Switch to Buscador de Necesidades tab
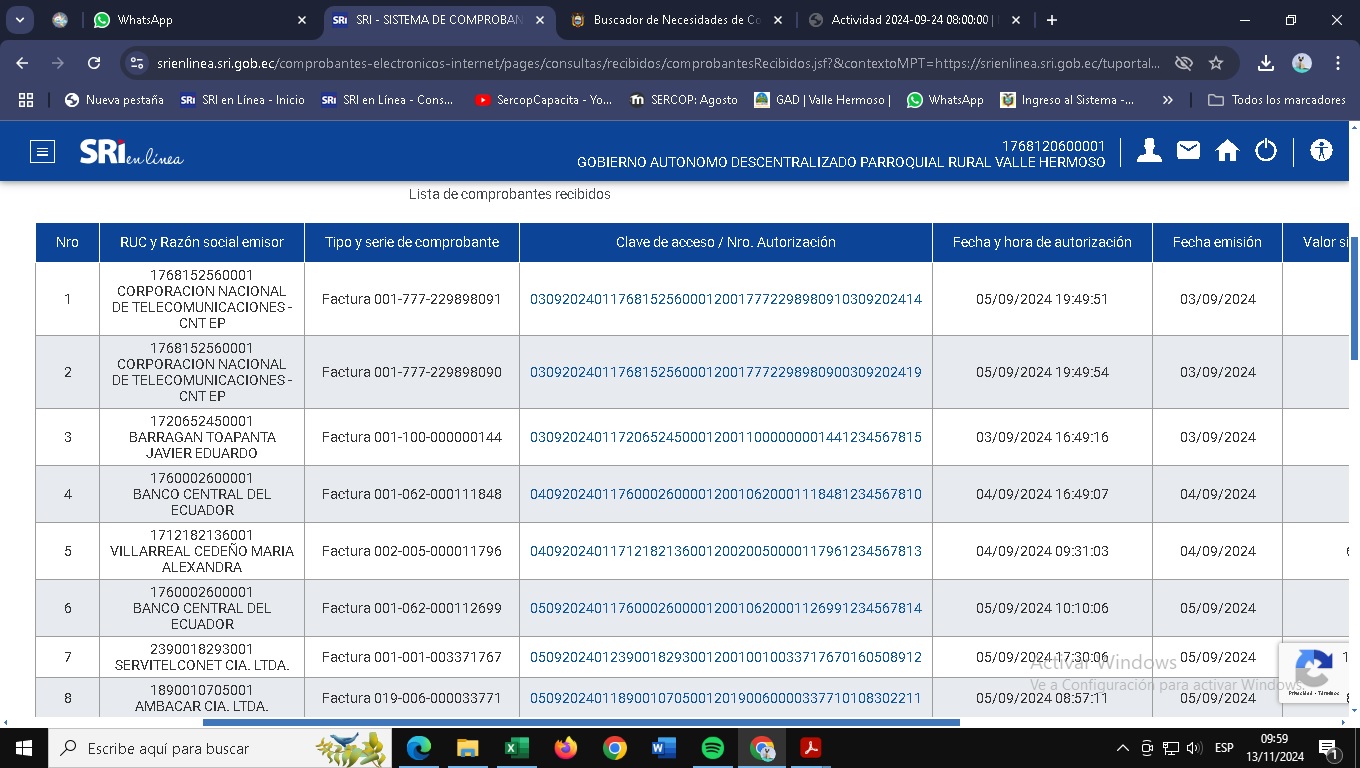 click(x=676, y=20)
